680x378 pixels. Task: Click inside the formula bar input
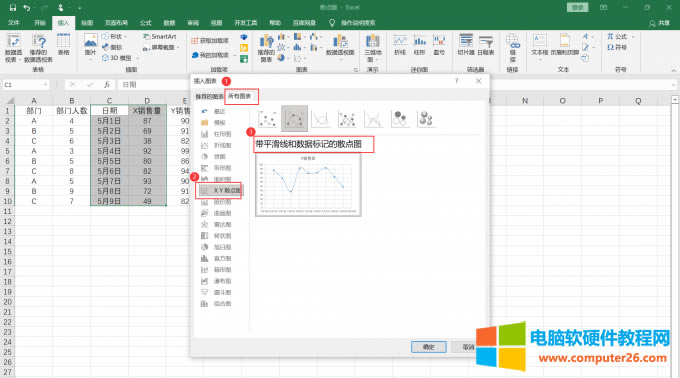156,85
